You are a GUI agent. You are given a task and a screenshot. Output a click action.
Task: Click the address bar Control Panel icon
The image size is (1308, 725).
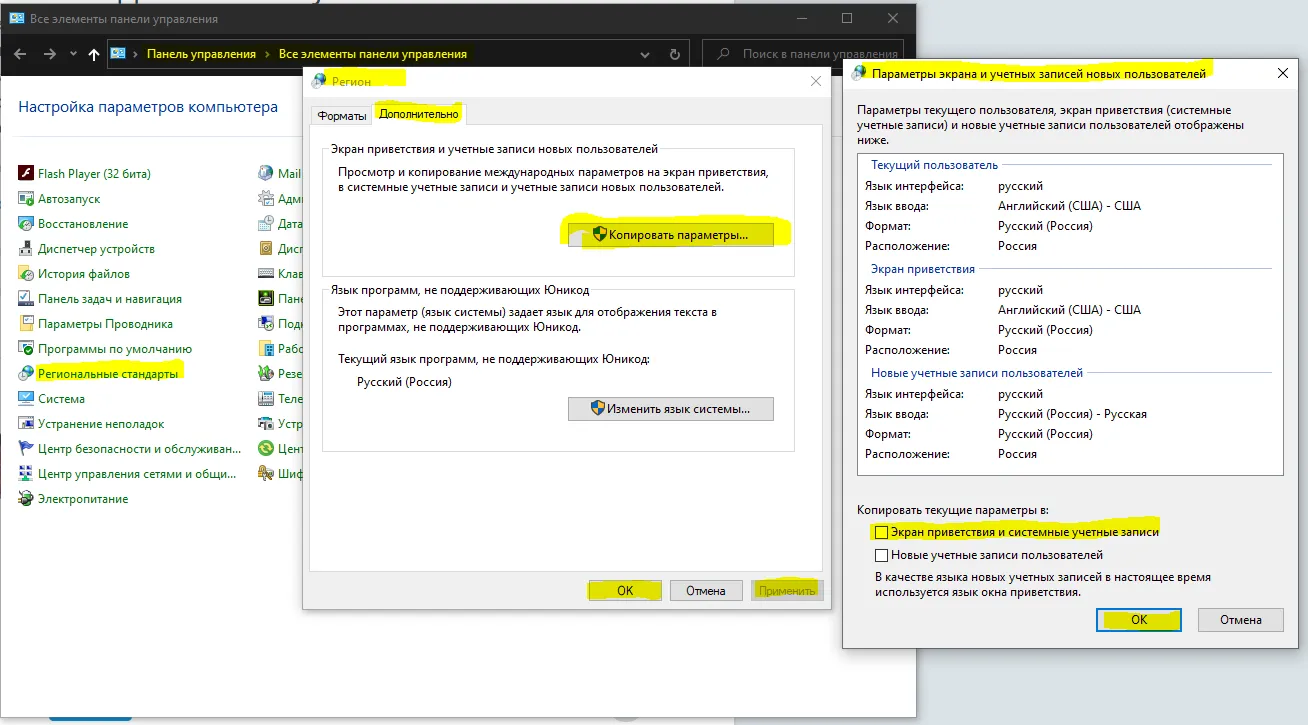[x=119, y=54]
